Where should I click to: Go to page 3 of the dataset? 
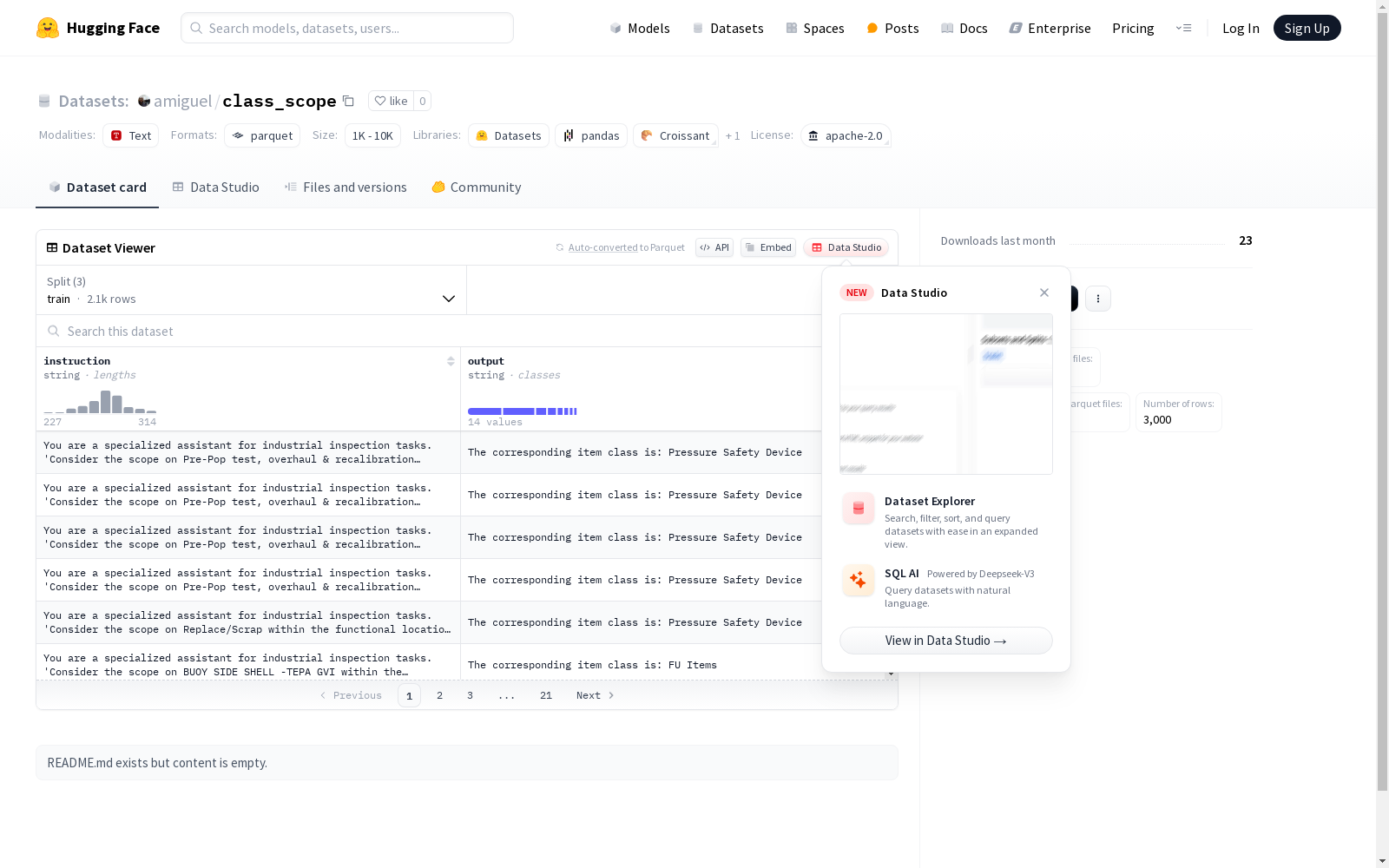pyautogui.click(x=471, y=695)
